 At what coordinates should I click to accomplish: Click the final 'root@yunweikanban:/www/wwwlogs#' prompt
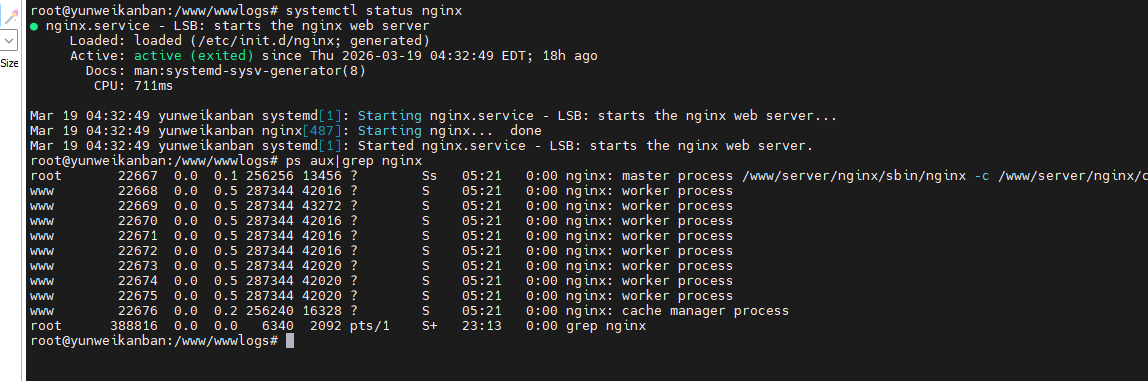[154, 341]
